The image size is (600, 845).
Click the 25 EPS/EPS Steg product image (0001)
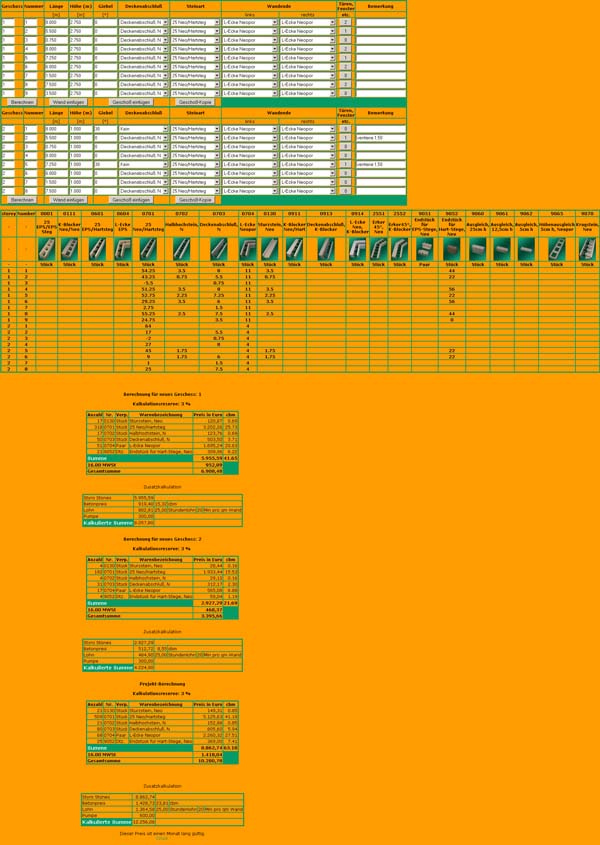click(46, 249)
